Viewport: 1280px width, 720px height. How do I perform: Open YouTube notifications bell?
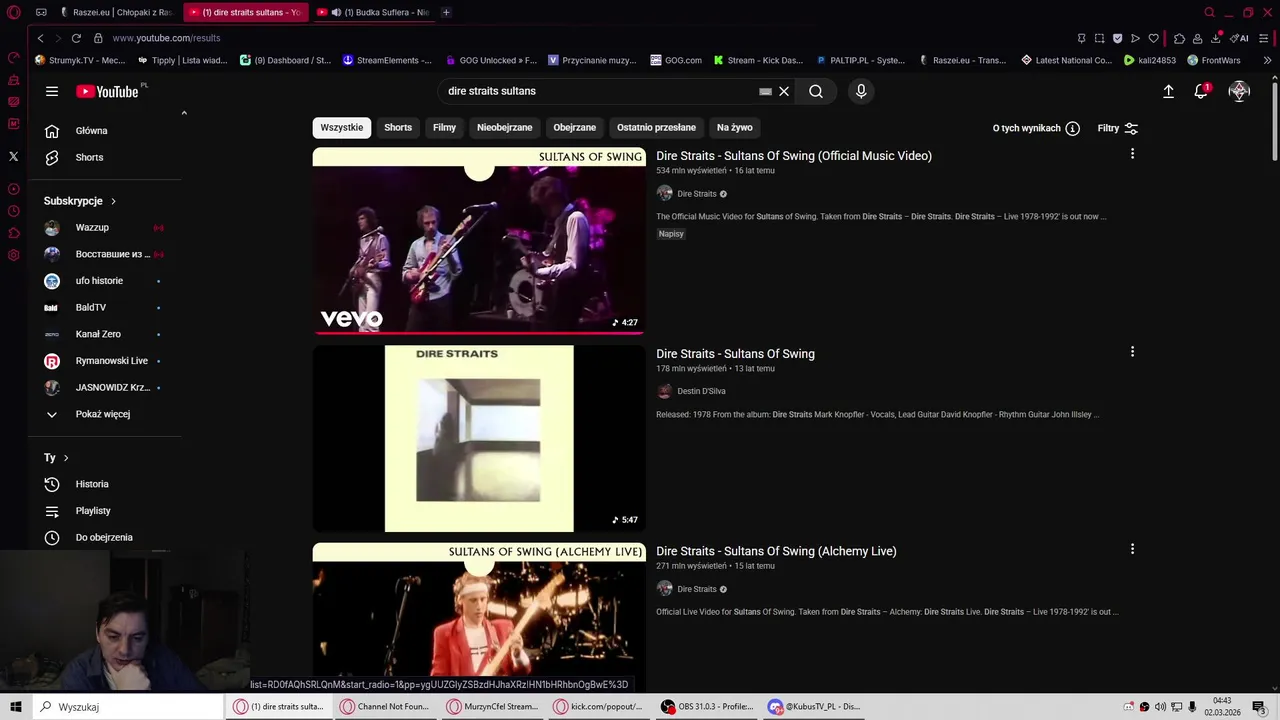tap(1201, 91)
